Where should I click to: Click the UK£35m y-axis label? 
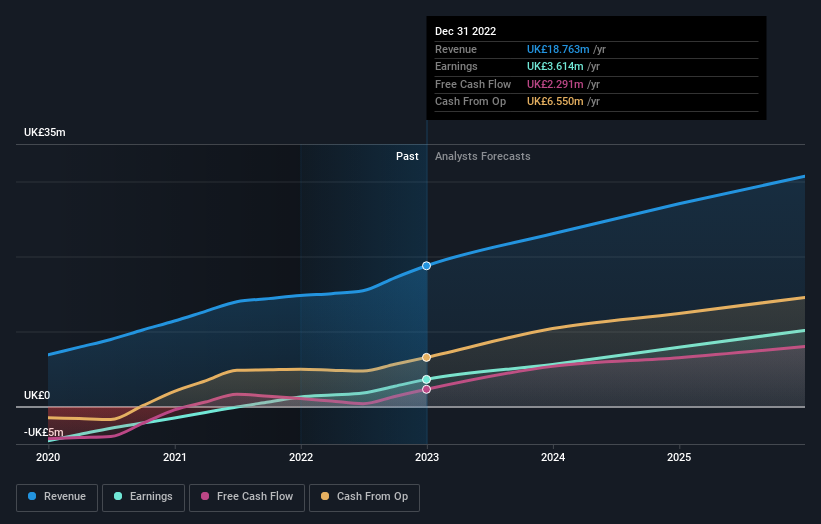(45, 132)
